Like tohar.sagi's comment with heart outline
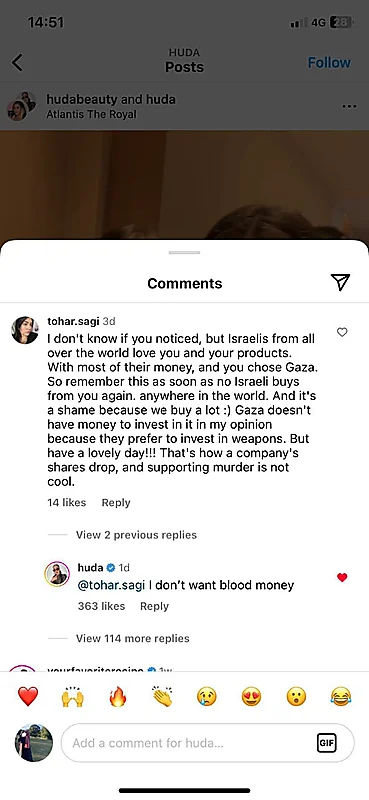This screenshot has width=369, height=800. (342, 332)
